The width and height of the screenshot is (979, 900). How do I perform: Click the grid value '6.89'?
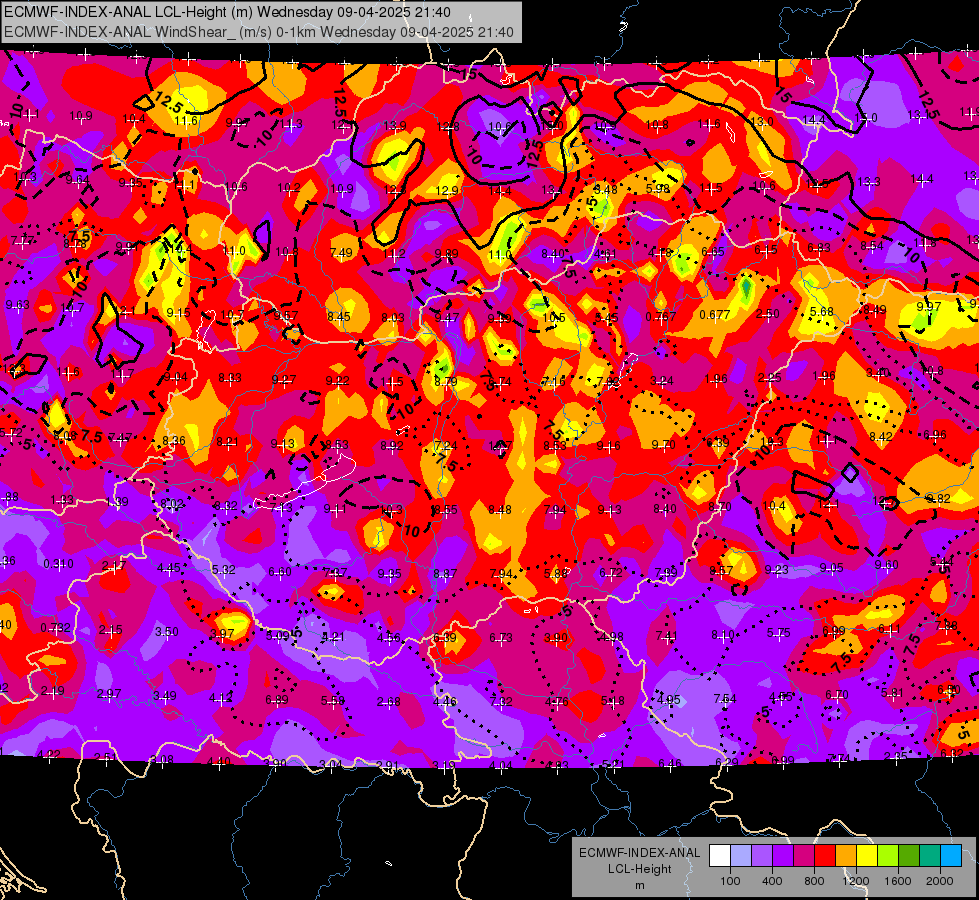pyautogui.click(x=277, y=700)
